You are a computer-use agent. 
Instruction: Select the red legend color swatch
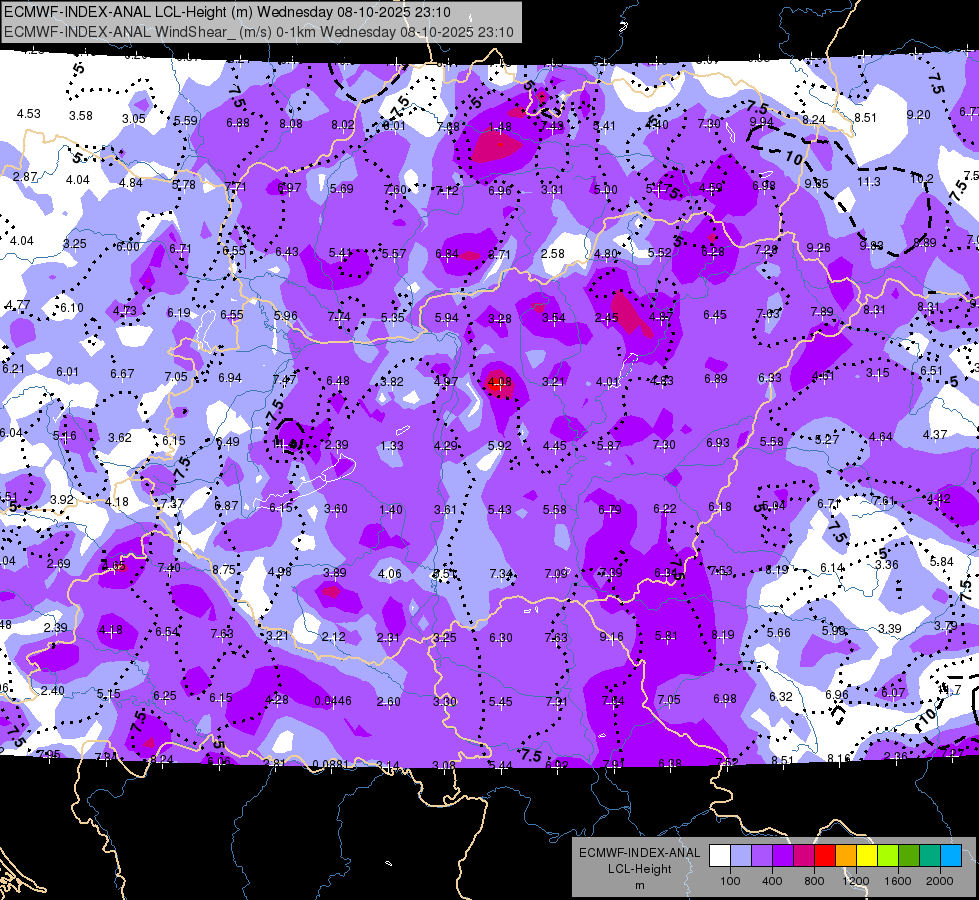[x=824, y=855]
